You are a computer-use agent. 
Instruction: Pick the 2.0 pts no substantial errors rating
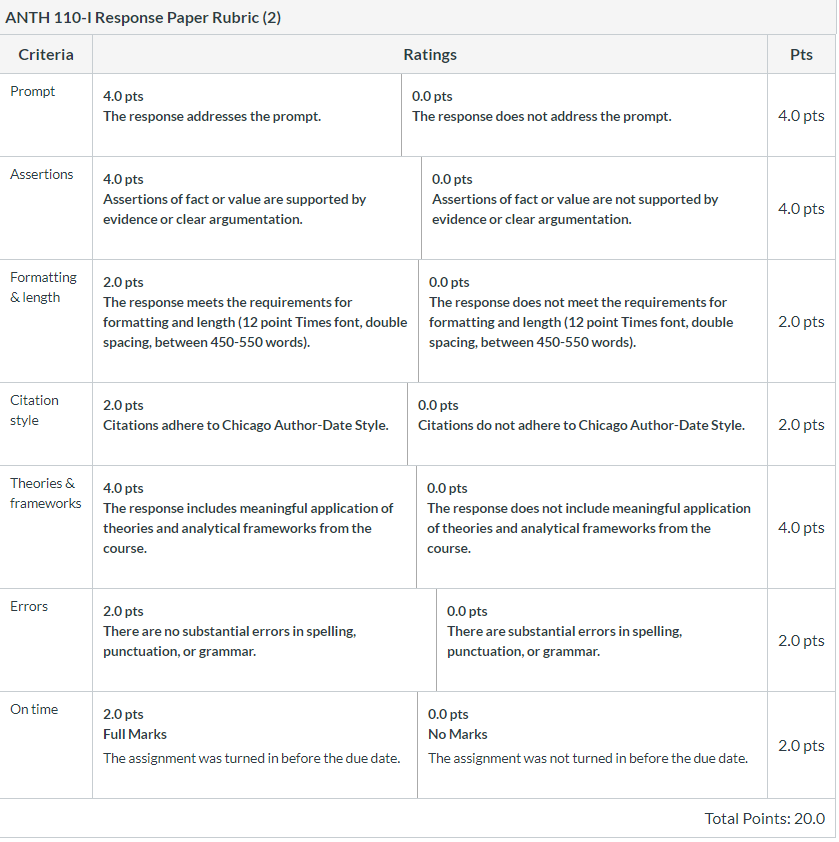pyautogui.click(x=264, y=640)
